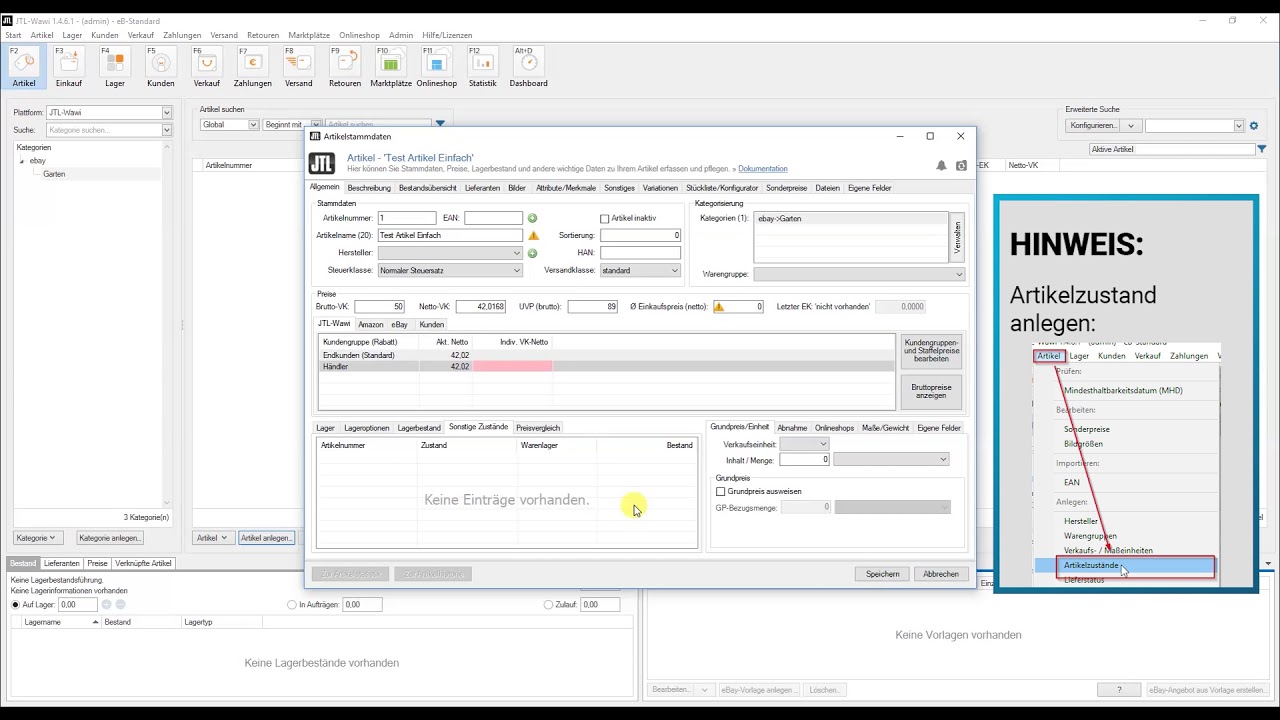Open the Plattform JTL-Wawi dropdown
Screen dimensions: 1280x720
pyautogui.click(x=109, y=113)
